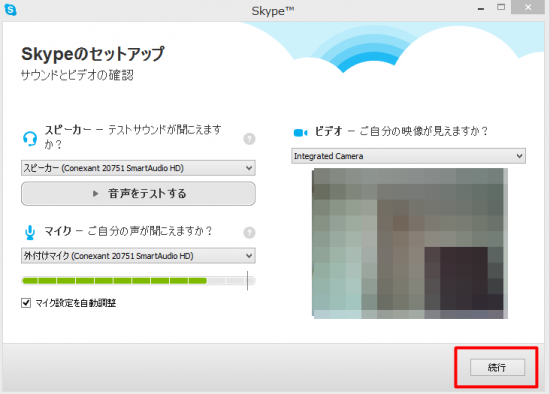Click the Skype™ window title text
The height and width of the screenshot is (394, 550).
273,11
